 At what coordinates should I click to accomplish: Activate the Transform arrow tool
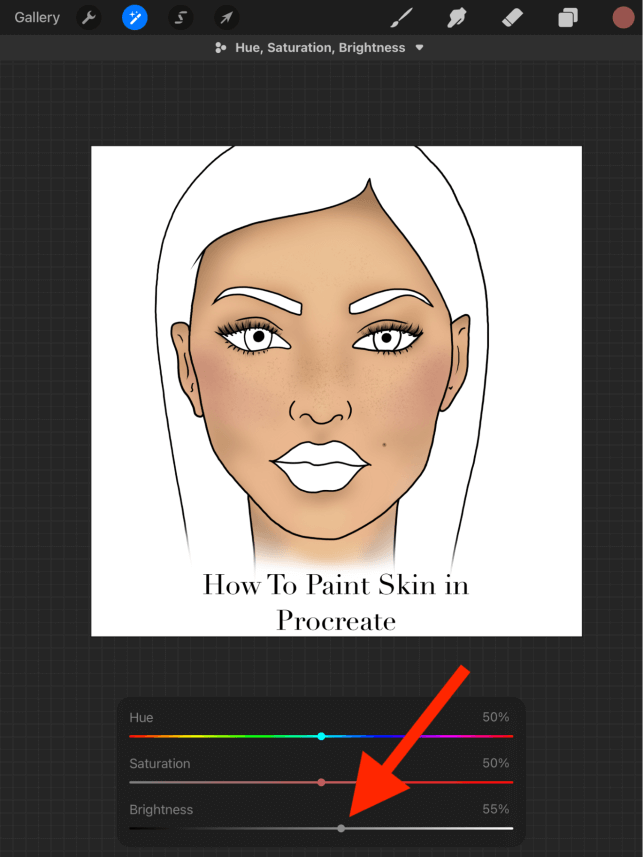tap(227, 17)
